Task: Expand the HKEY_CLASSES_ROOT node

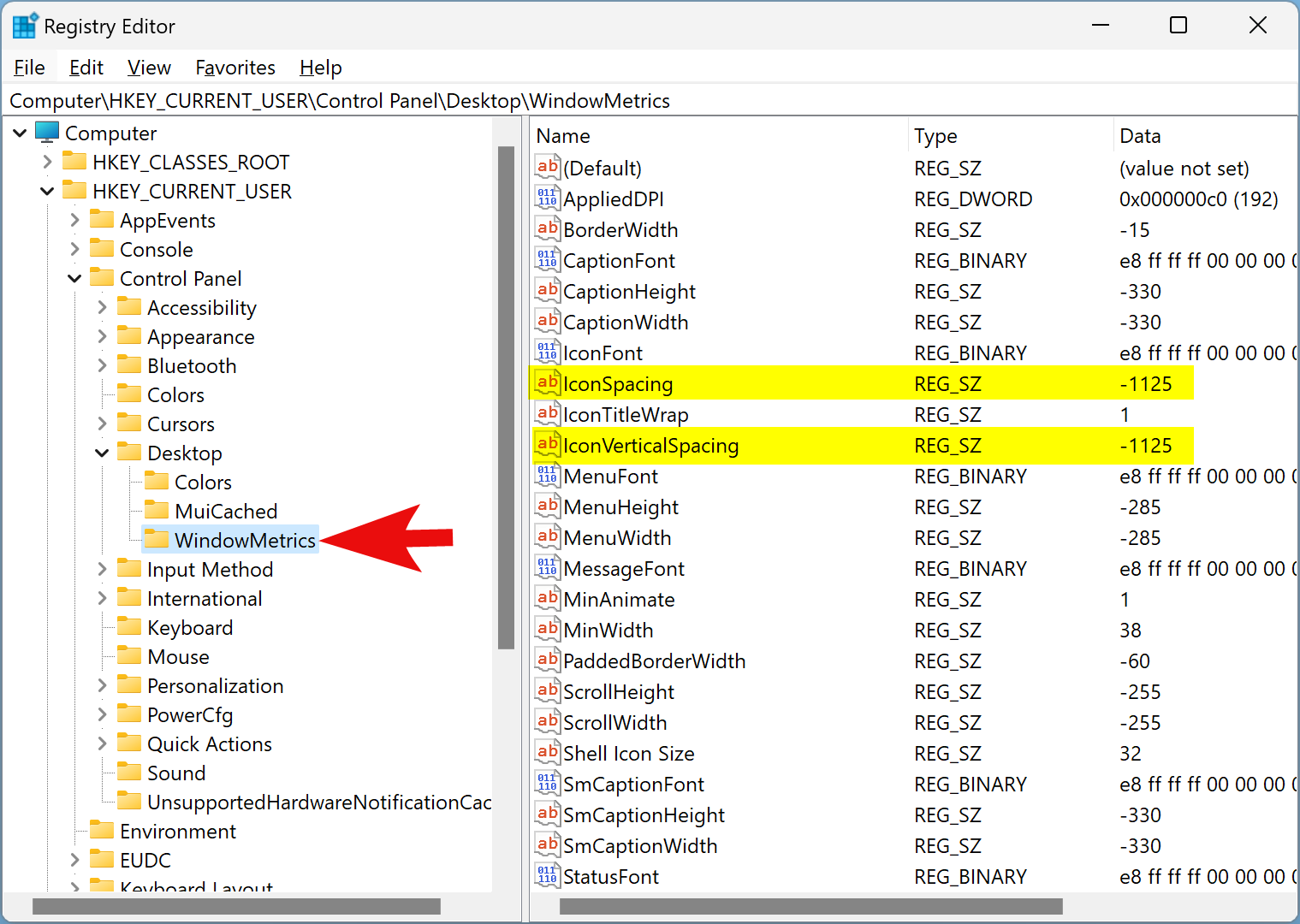Action: tap(47, 162)
